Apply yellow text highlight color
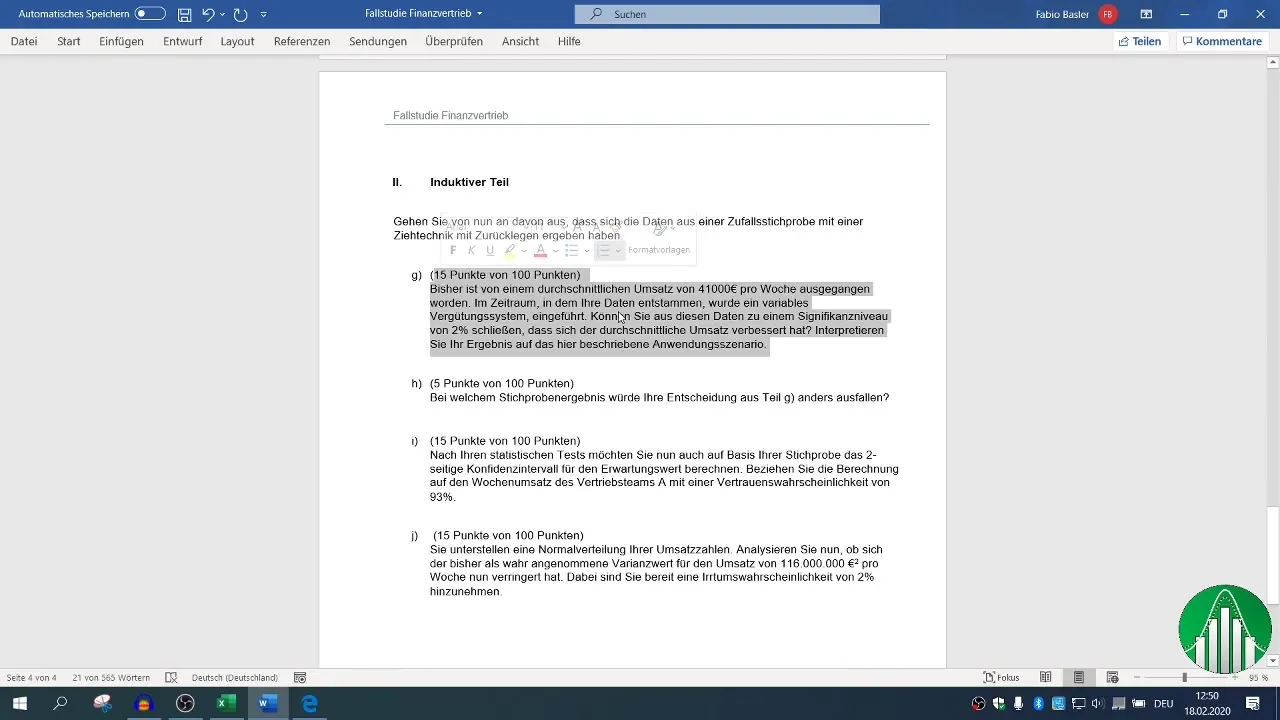This screenshot has height=720, width=1280. click(x=510, y=250)
